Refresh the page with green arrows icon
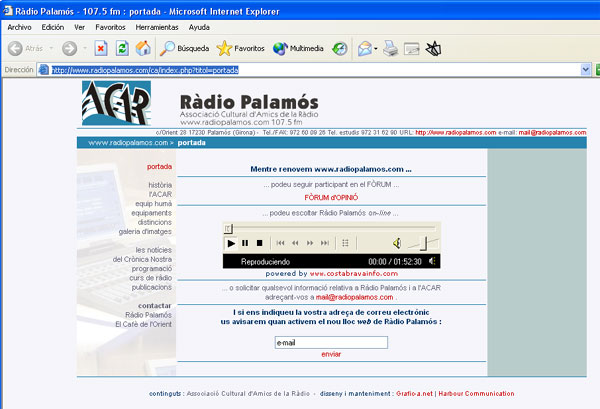The width and height of the screenshot is (600, 409). (122, 49)
